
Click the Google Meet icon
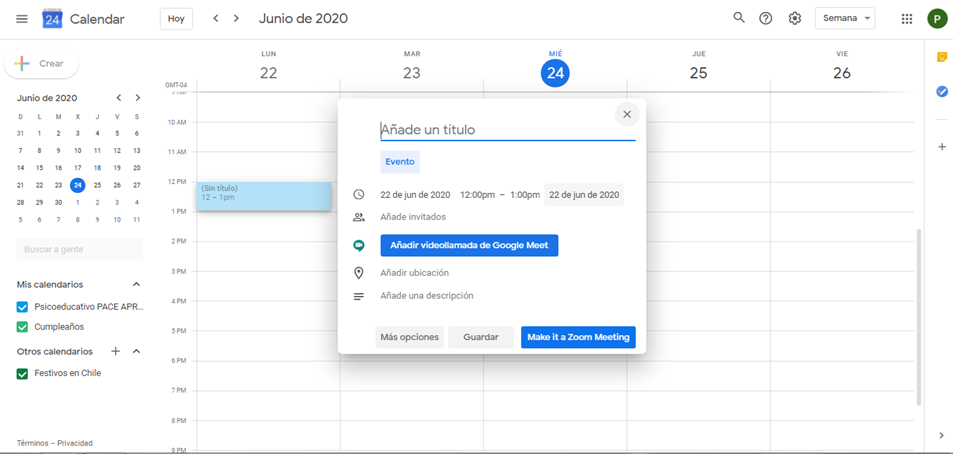359,245
